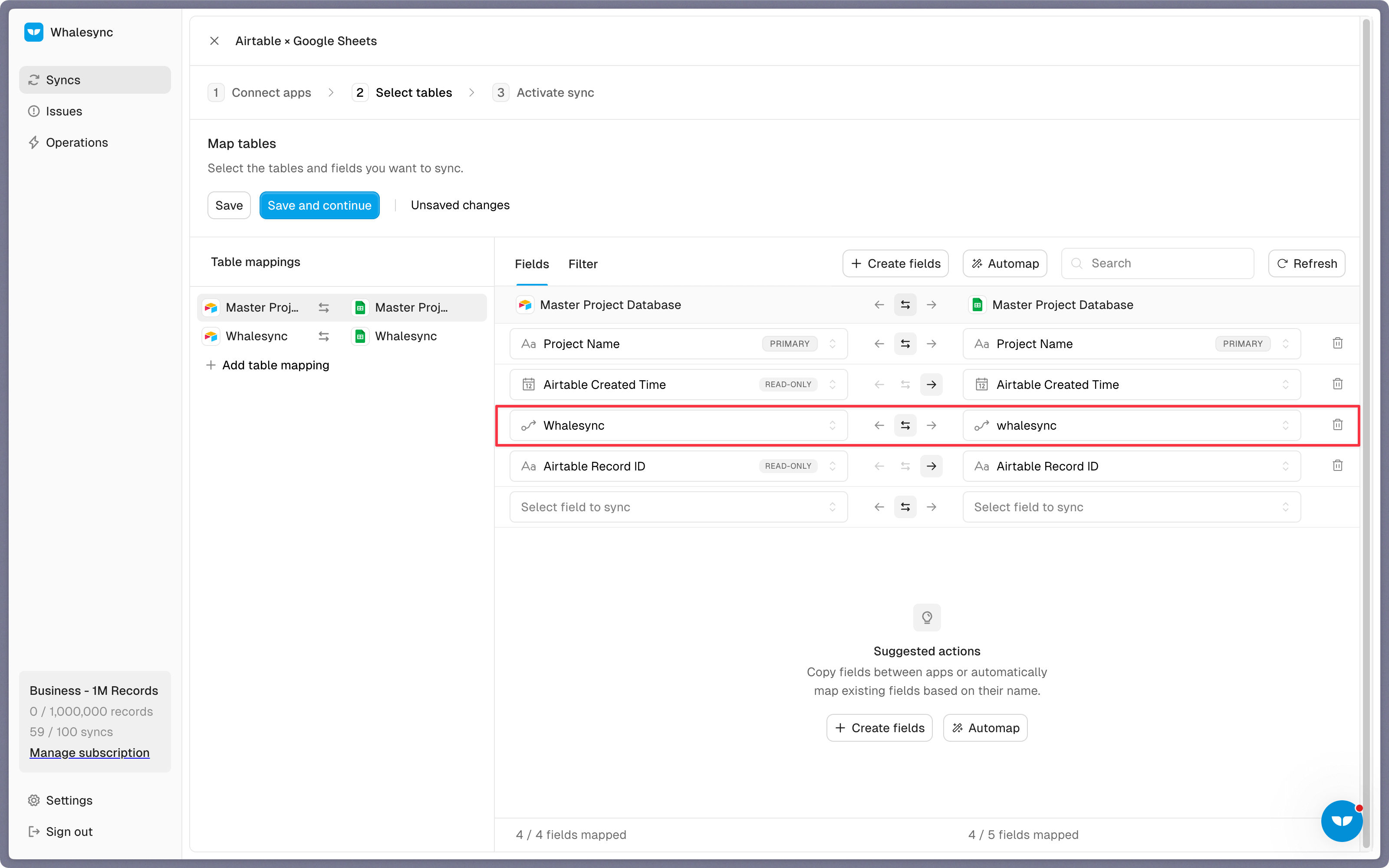The width and height of the screenshot is (1389, 868).
Task: Go to step 2 Select tables
Action: pos(402,92)
